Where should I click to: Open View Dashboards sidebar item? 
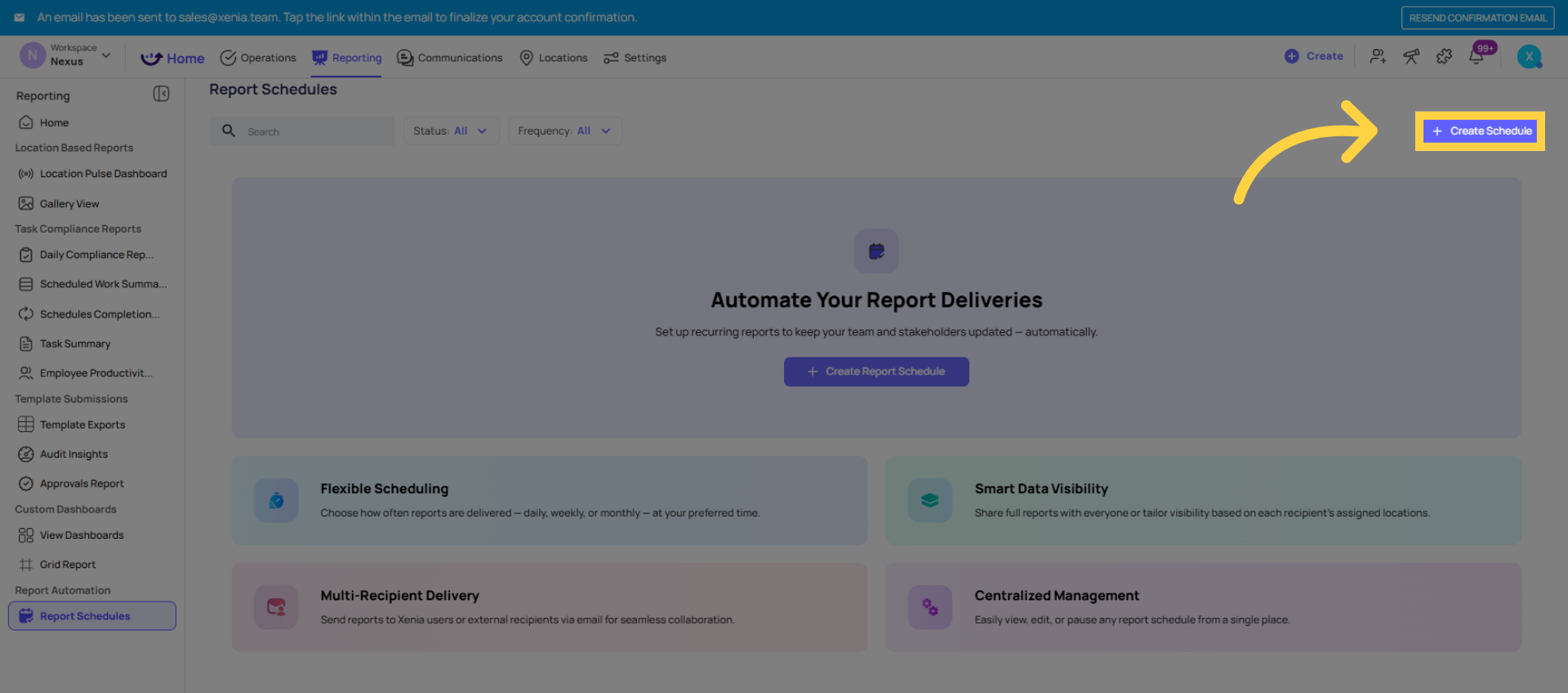click(x=91, y=535)
